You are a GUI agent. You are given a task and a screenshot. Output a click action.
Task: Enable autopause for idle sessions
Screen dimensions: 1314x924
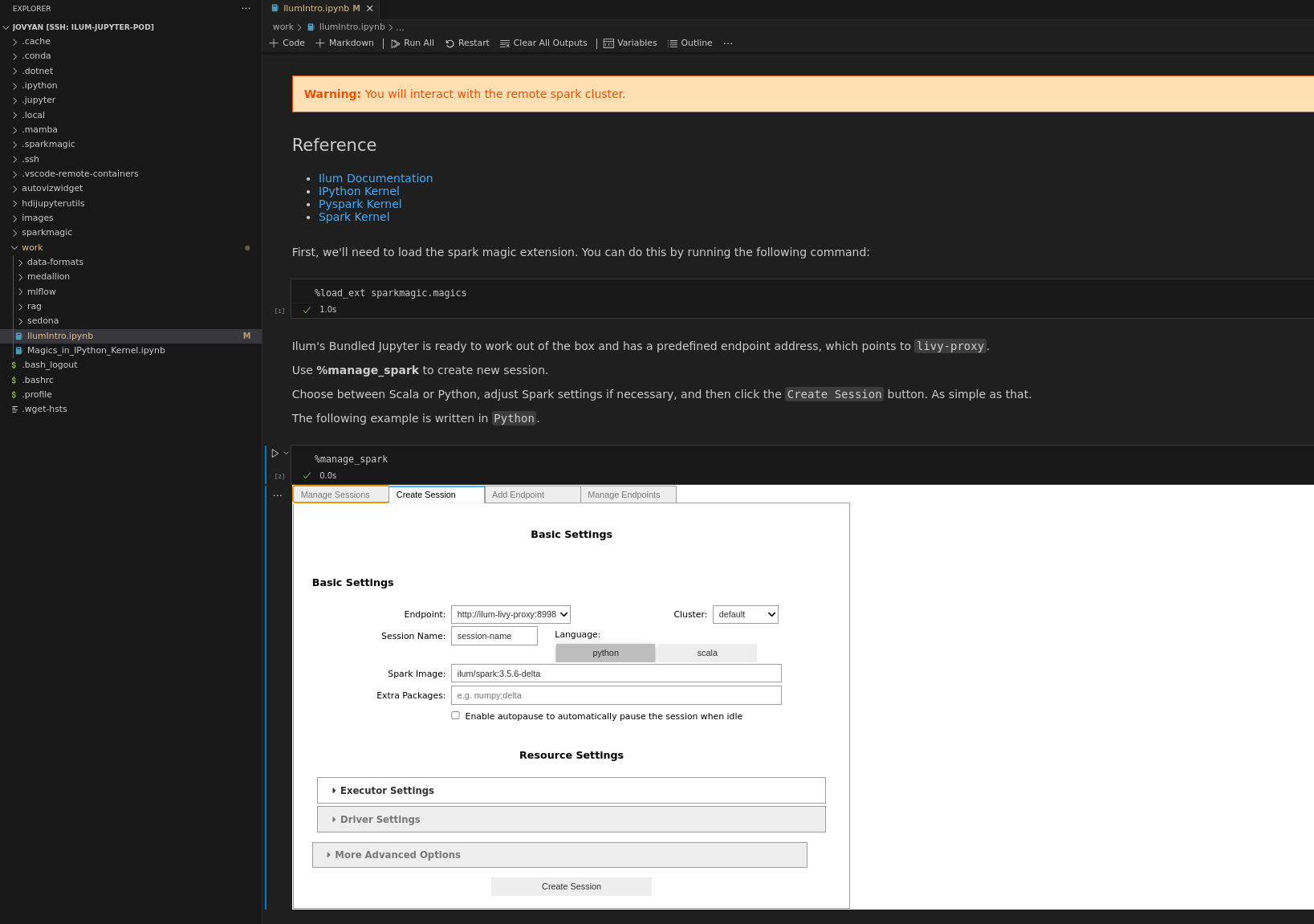pos(455,714)
